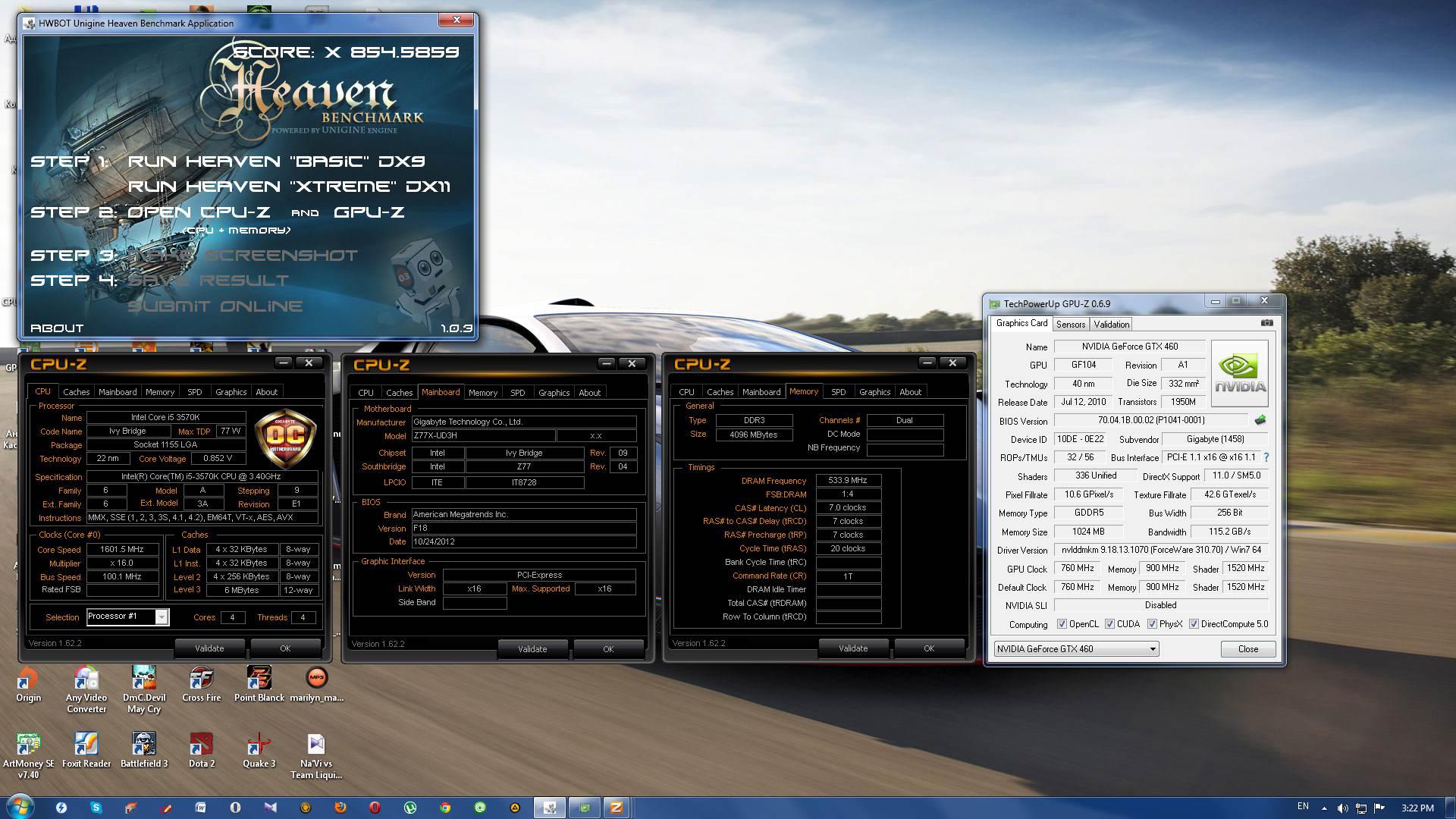
Task: Click the BIOS Version field 70.04.1B.00.02 (P1041-0001)
Action: [x=1150, y=420]
